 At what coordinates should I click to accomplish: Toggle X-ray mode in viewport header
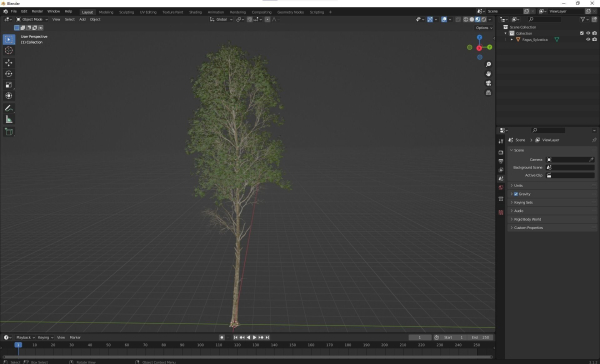458,19
